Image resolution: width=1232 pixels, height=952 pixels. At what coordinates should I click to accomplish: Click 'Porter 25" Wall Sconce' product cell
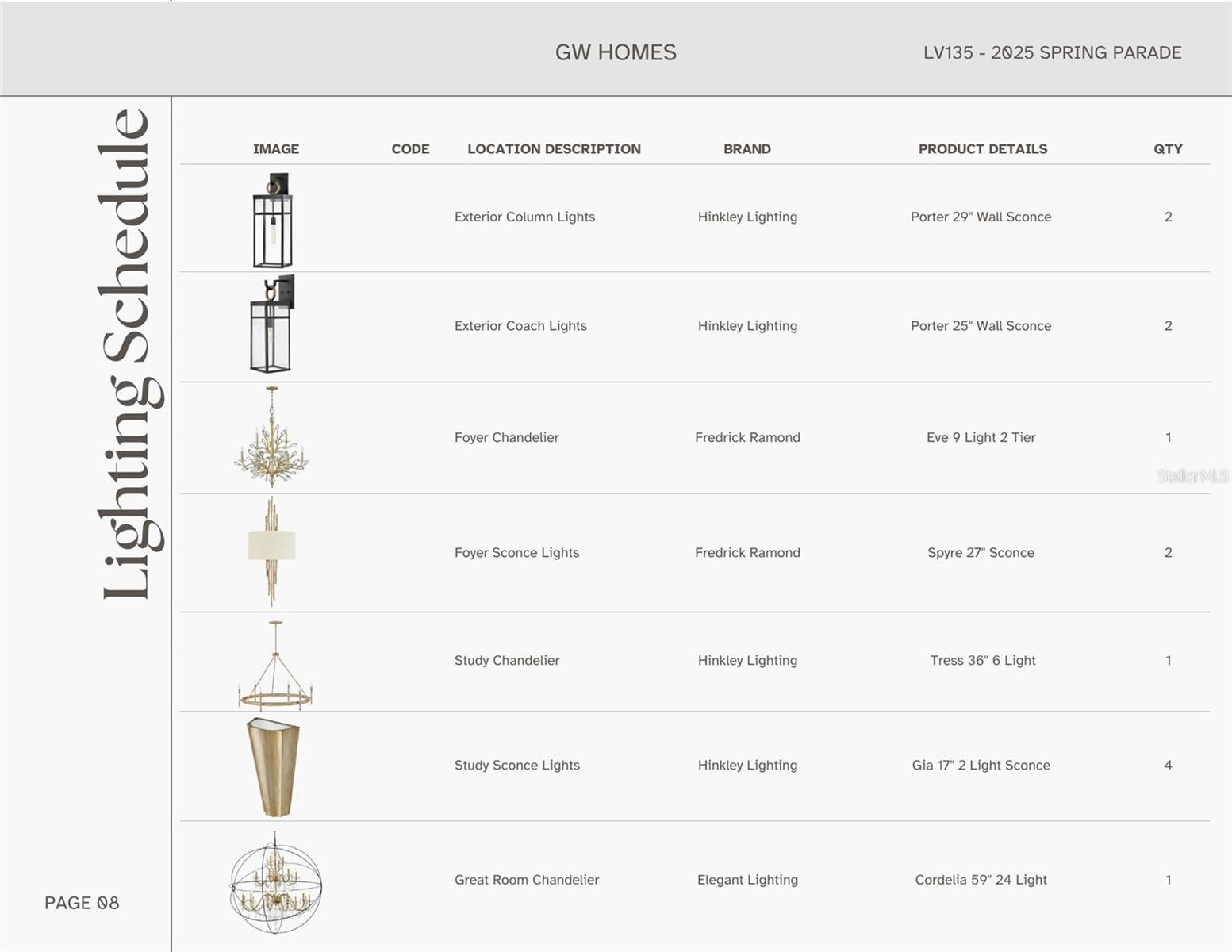tap(981, 325)
